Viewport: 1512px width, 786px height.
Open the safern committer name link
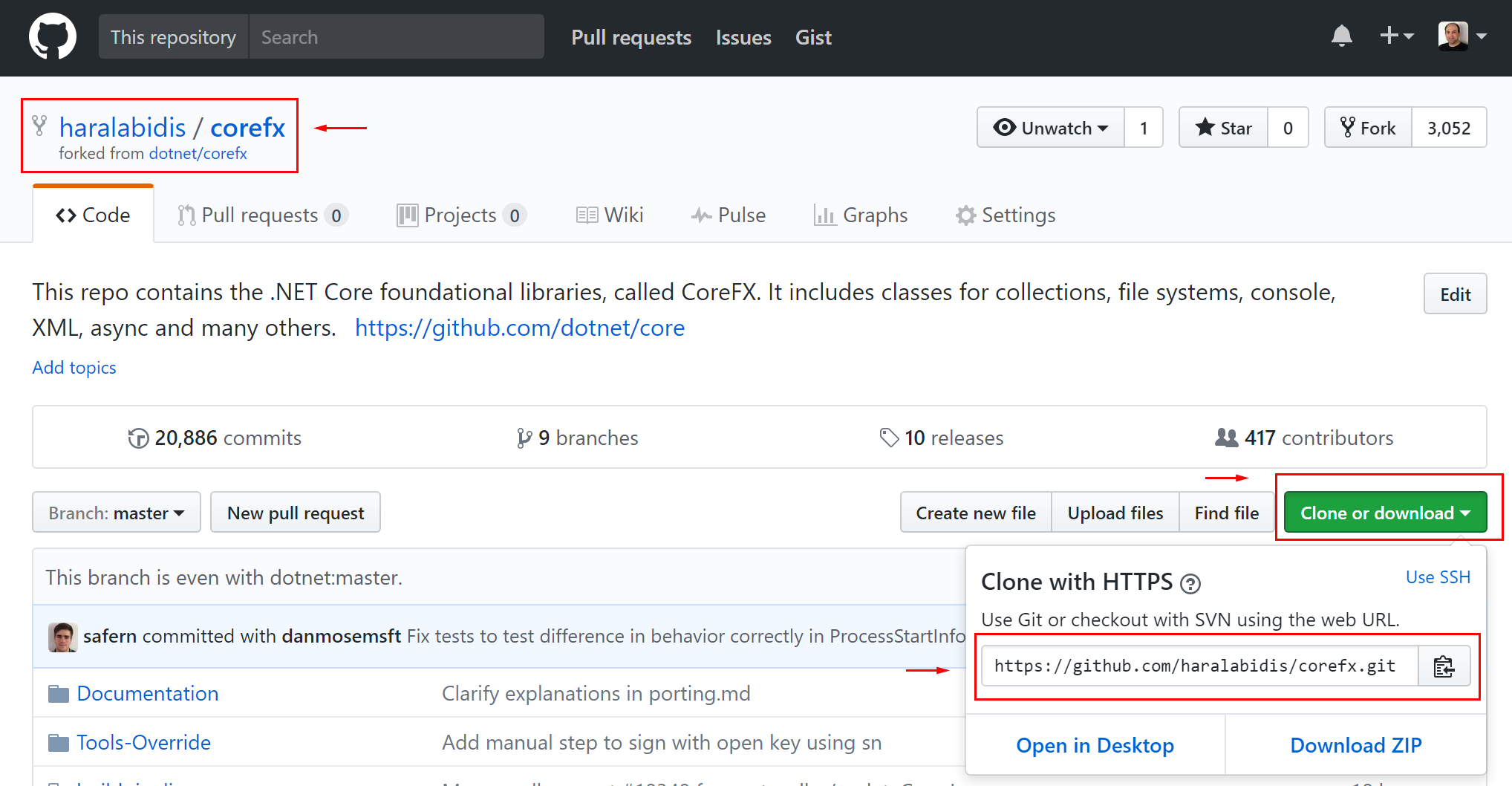110,637
